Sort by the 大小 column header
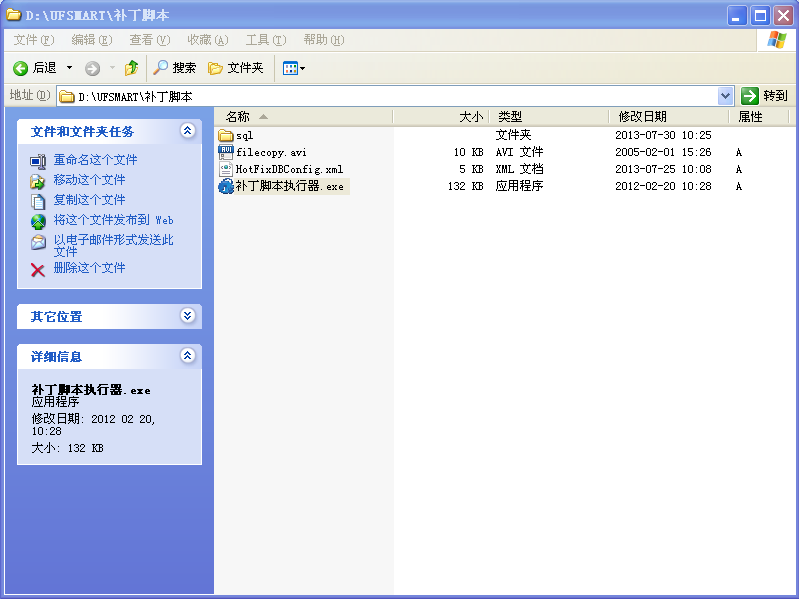 coord(441,117)
